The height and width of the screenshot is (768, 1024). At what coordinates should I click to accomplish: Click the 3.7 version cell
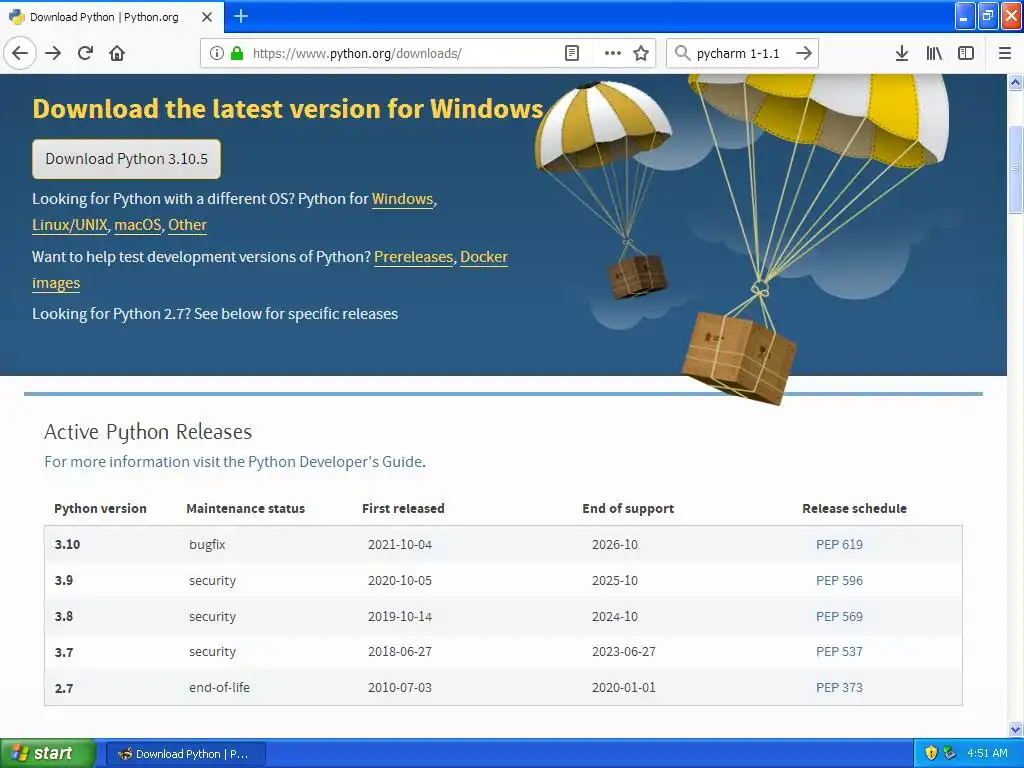[64, 652]
